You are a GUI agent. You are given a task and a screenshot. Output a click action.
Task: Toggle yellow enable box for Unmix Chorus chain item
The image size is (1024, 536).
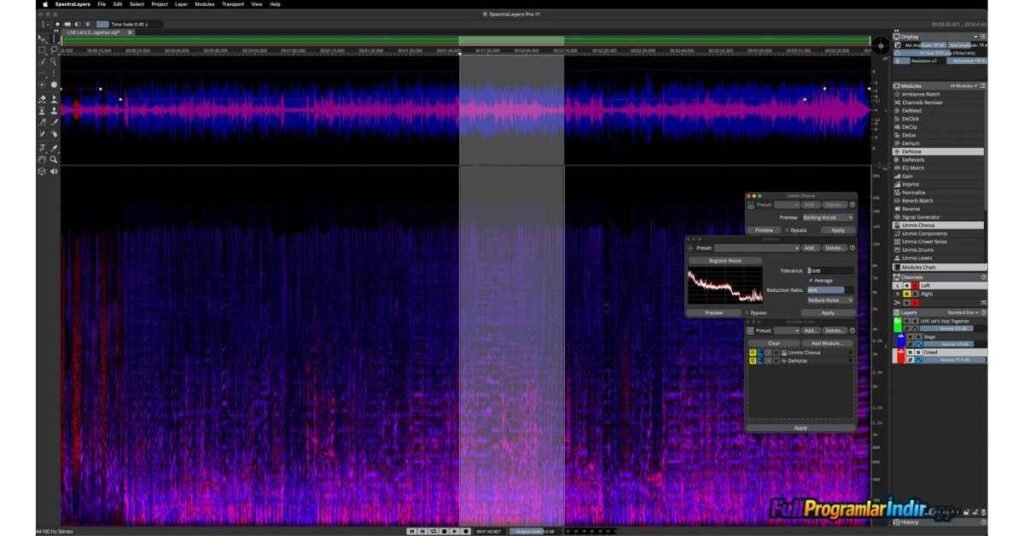[752, 353]
